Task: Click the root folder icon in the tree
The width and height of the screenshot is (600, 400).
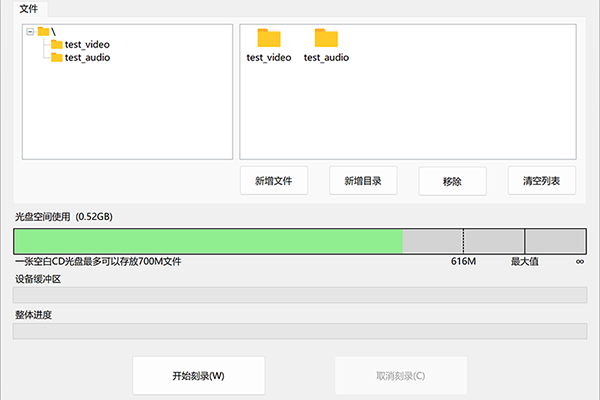Action: (43, 31)
